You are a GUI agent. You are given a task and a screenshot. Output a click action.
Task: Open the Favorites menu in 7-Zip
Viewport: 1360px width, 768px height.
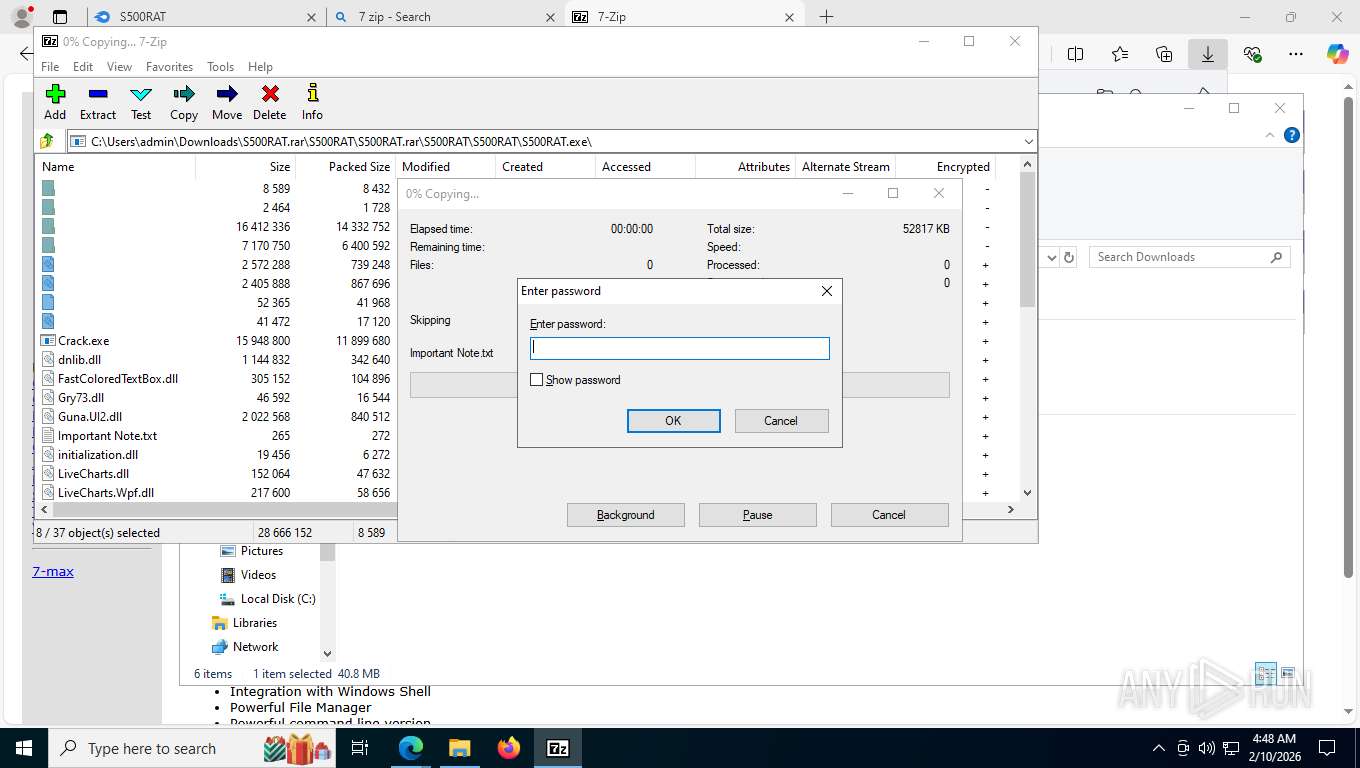pos(169,67)
